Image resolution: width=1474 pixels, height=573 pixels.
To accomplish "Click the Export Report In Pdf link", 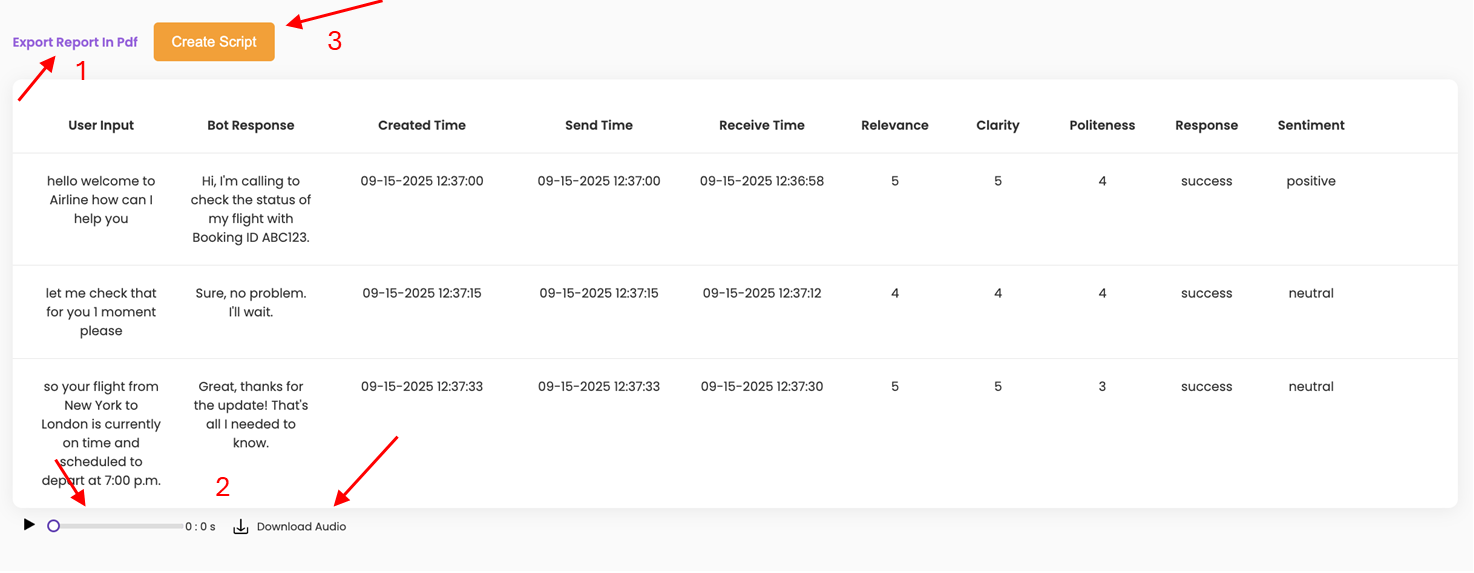I will click(75, 43).
